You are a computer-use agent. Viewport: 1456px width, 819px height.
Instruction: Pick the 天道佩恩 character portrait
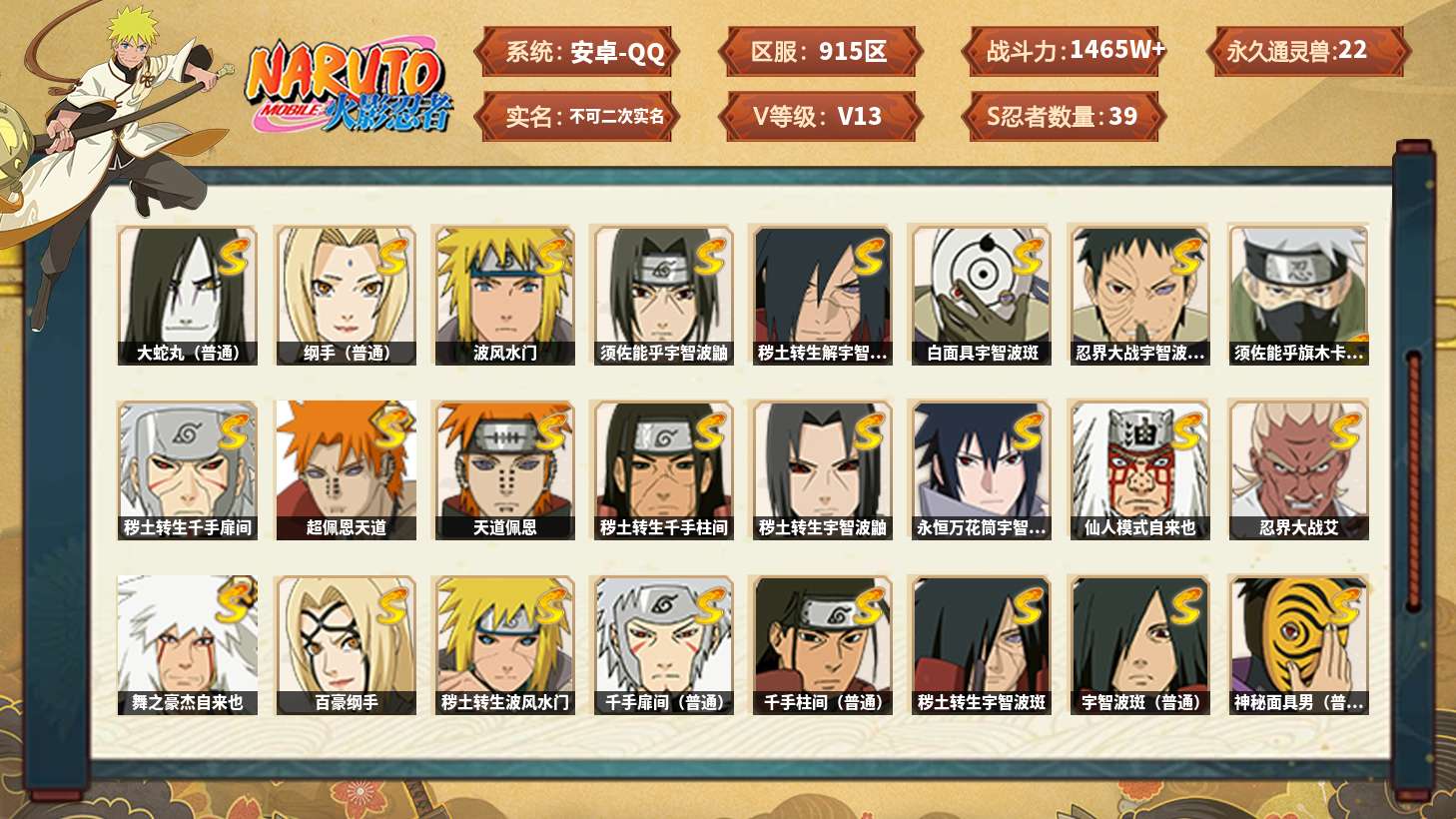point(504,470)
